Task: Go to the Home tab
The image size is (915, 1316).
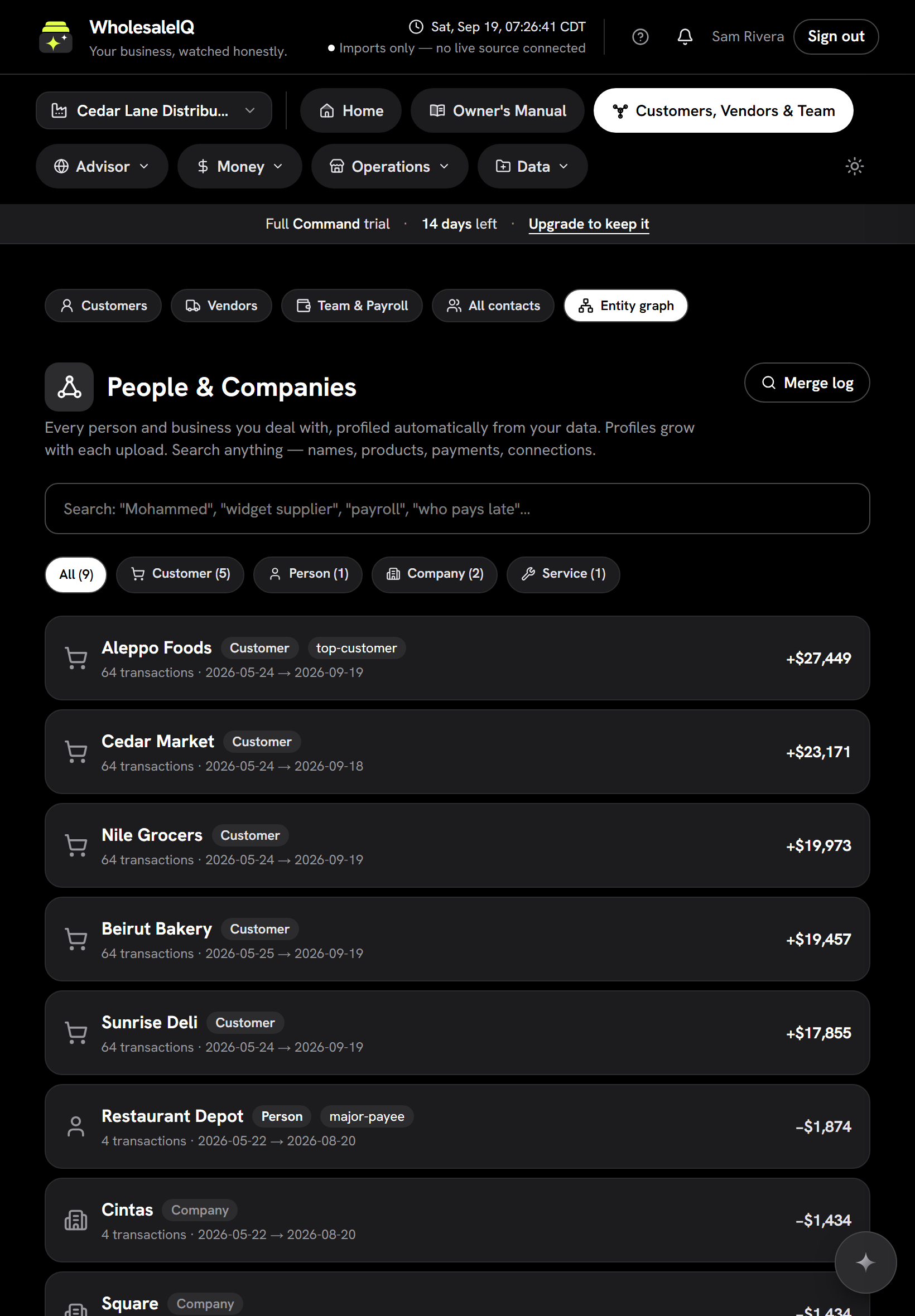Action: click(x=351, y=110)
